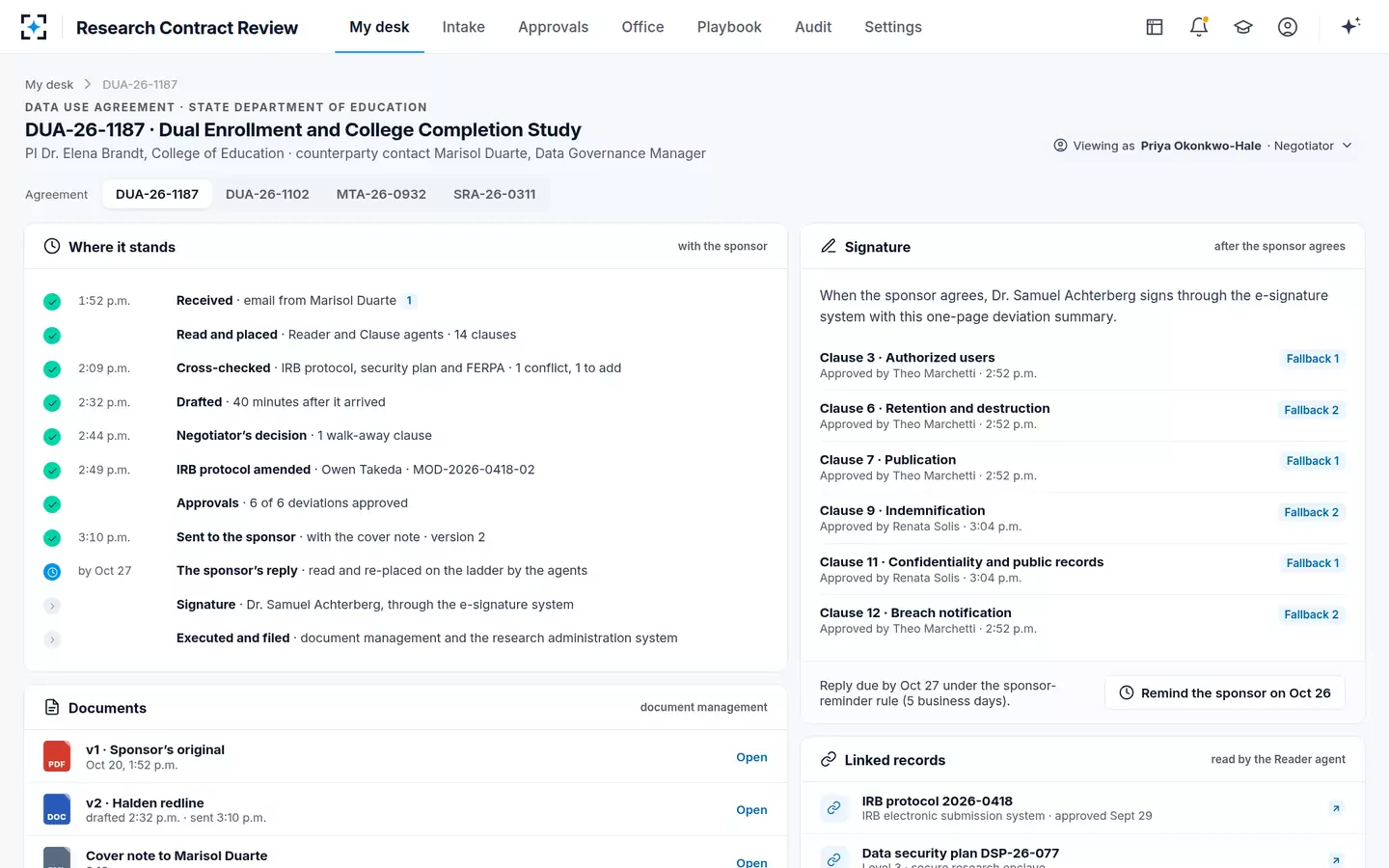Open the Negotiator role dropdown
The image size is (1389, 868).
point(1313,146)
